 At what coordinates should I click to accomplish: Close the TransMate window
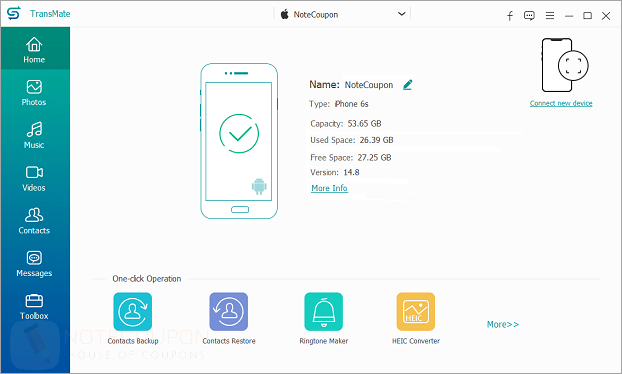(606, 16)
